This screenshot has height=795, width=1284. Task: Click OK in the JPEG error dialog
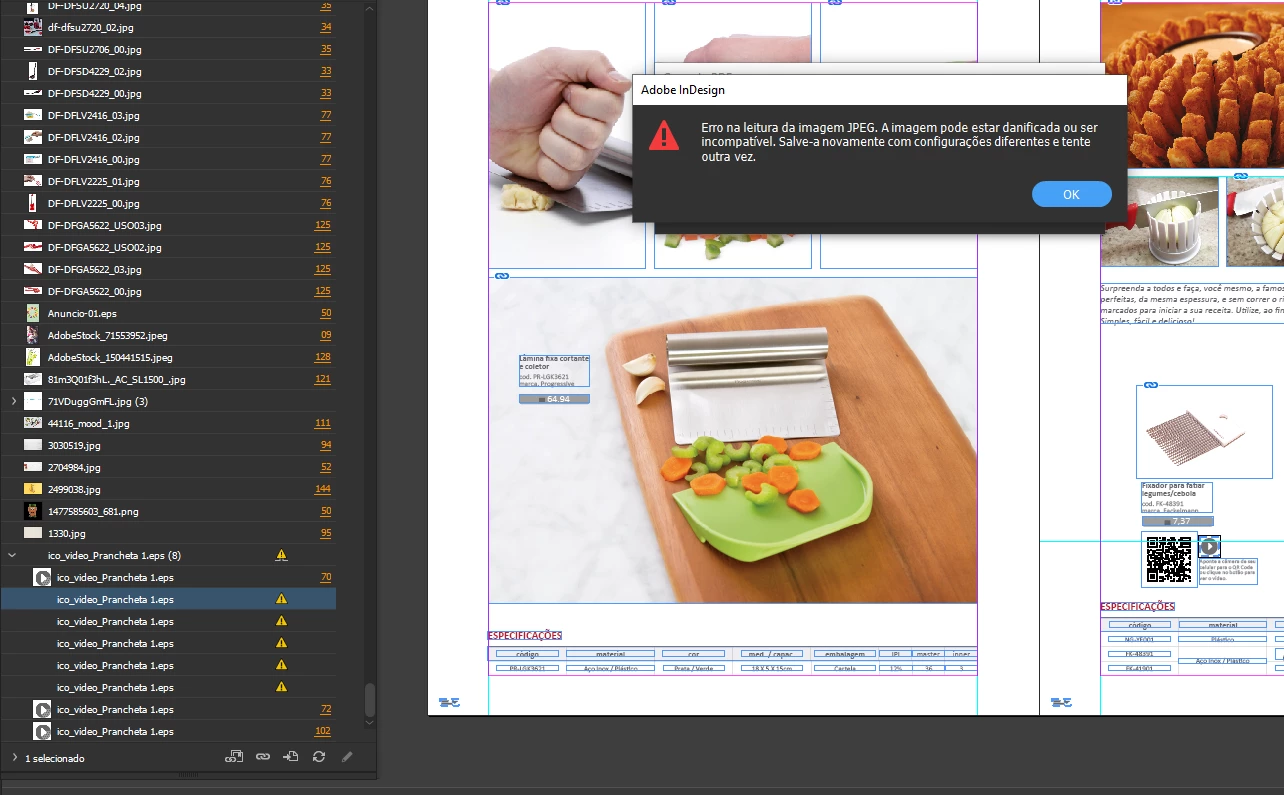1071,194
